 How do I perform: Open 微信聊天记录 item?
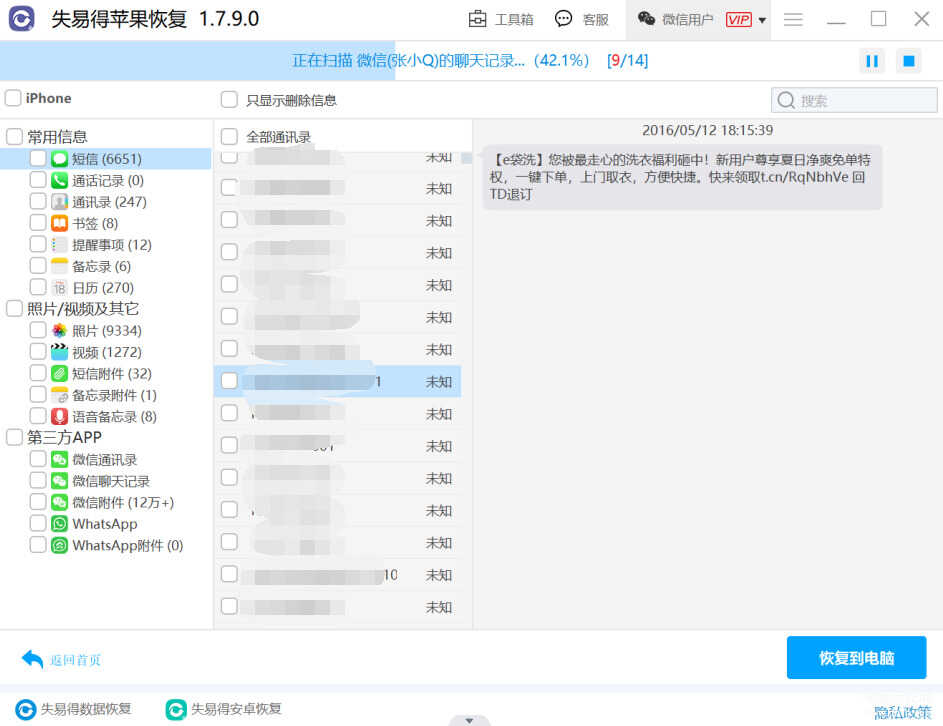tap(111, 481)
